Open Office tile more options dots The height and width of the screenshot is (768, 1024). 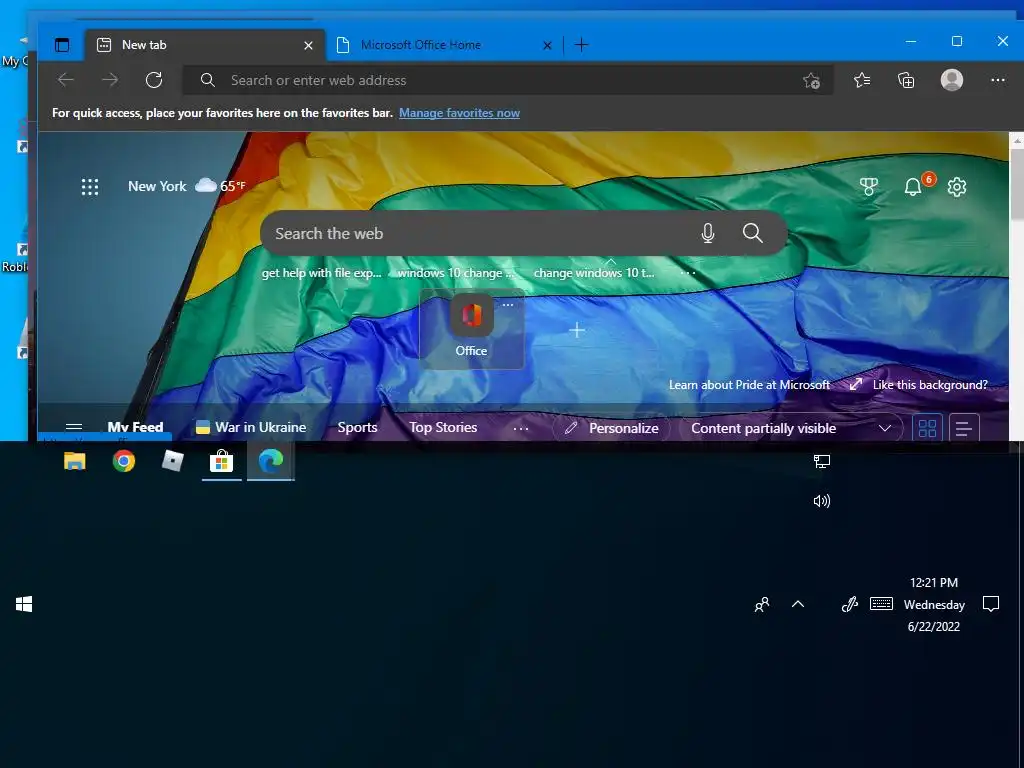click(x=508, y=305)
